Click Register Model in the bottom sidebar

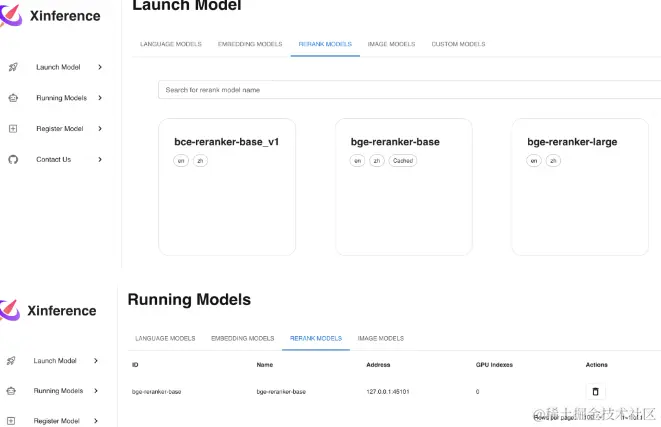[x=56, y=421]
